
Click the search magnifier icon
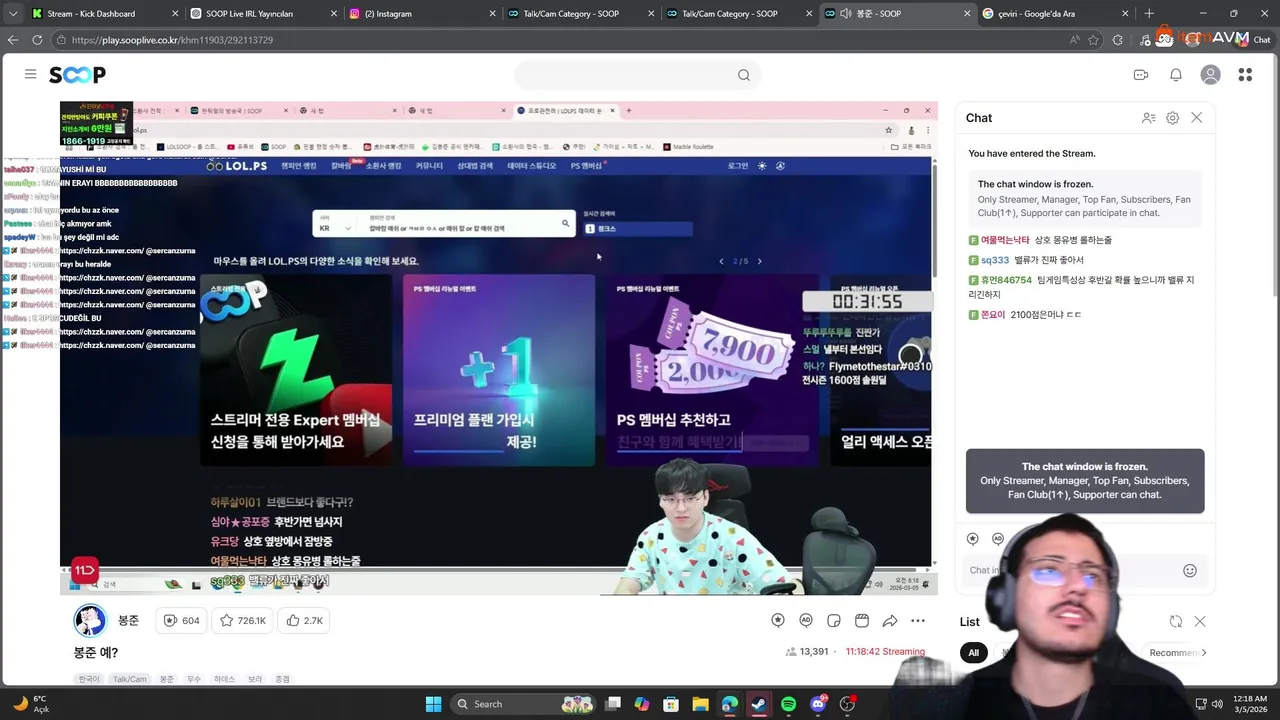pos(744,75)
